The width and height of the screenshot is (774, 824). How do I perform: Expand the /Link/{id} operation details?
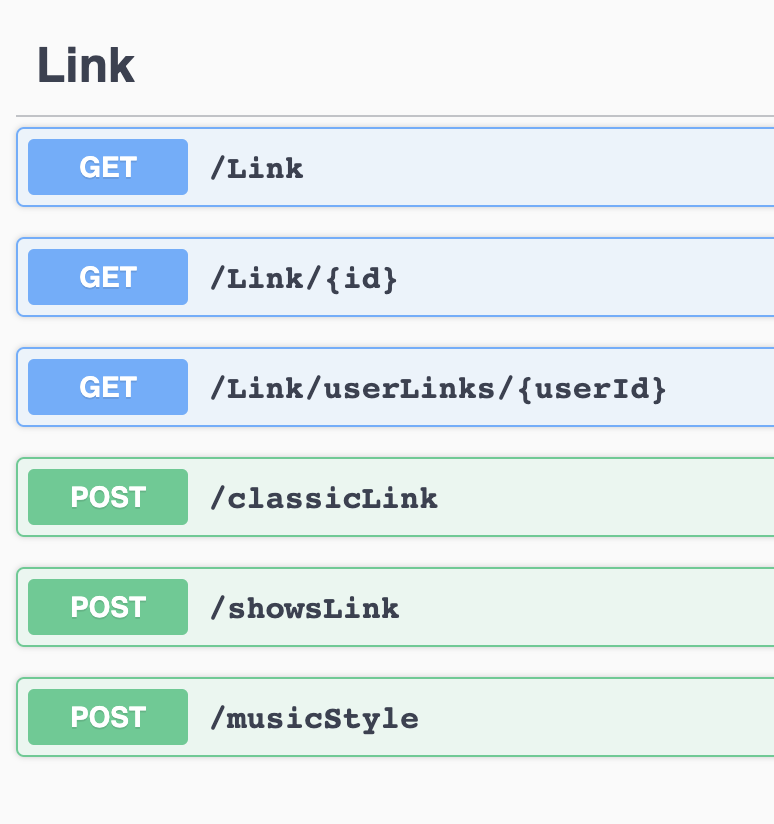tap(450, 277)
